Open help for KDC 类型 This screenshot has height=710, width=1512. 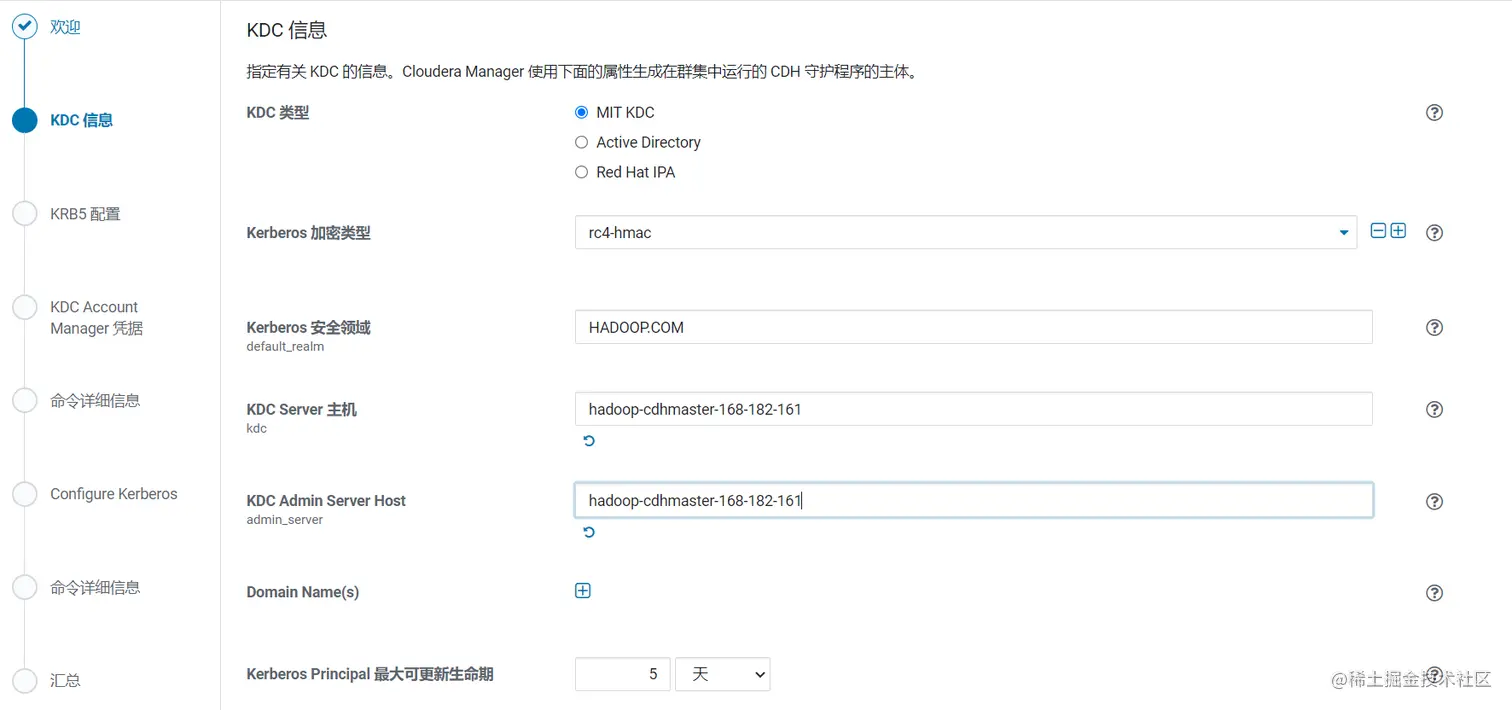[x=1434, y=113]
